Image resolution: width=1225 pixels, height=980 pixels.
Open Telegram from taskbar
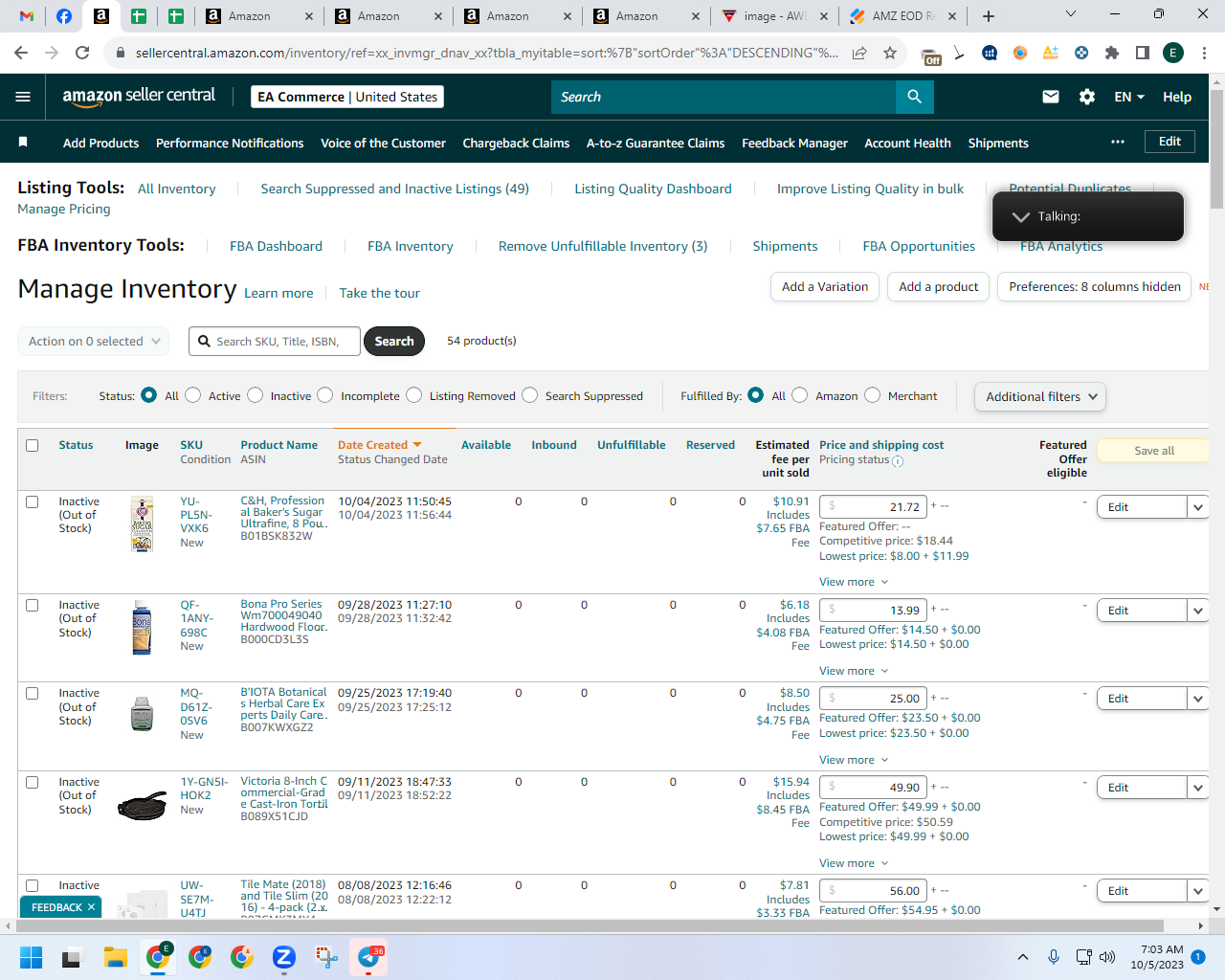click(369, 957)
